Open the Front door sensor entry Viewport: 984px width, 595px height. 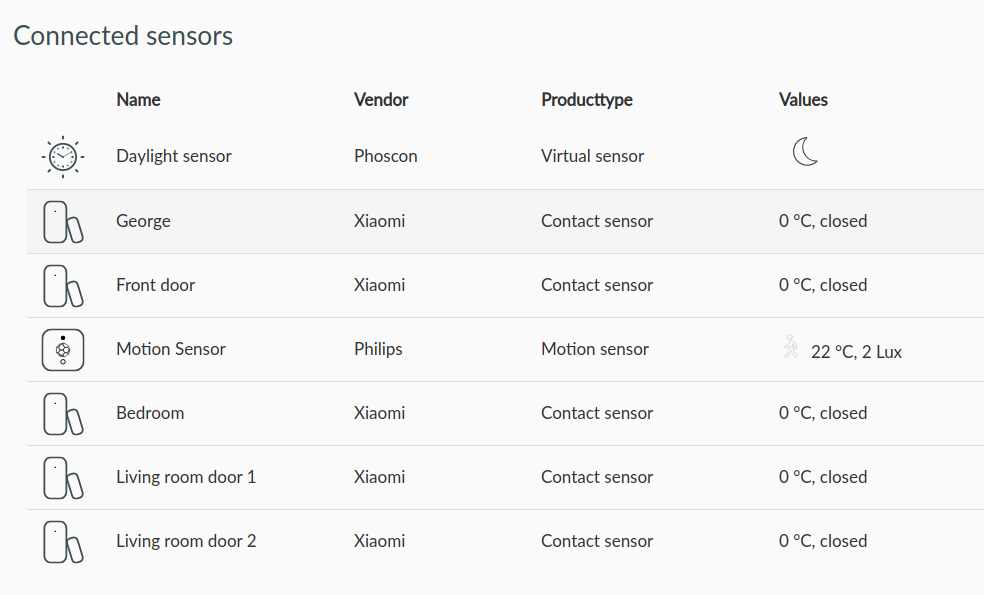[156, 285]
